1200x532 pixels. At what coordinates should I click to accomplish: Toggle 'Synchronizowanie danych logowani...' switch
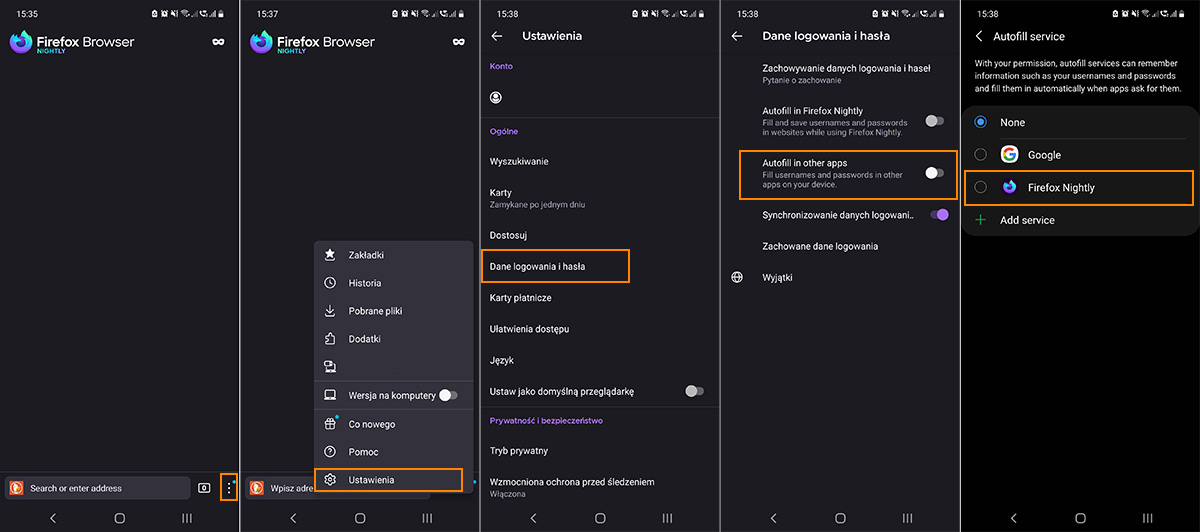tap(939, 214)
